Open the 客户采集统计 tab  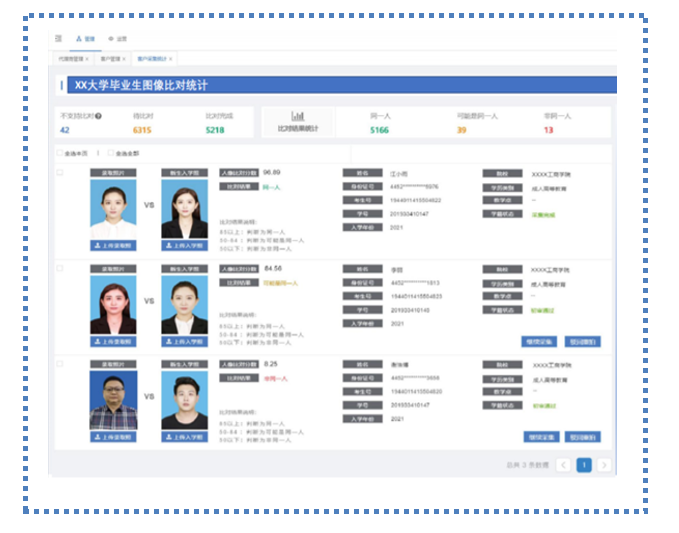click(152, 59)
